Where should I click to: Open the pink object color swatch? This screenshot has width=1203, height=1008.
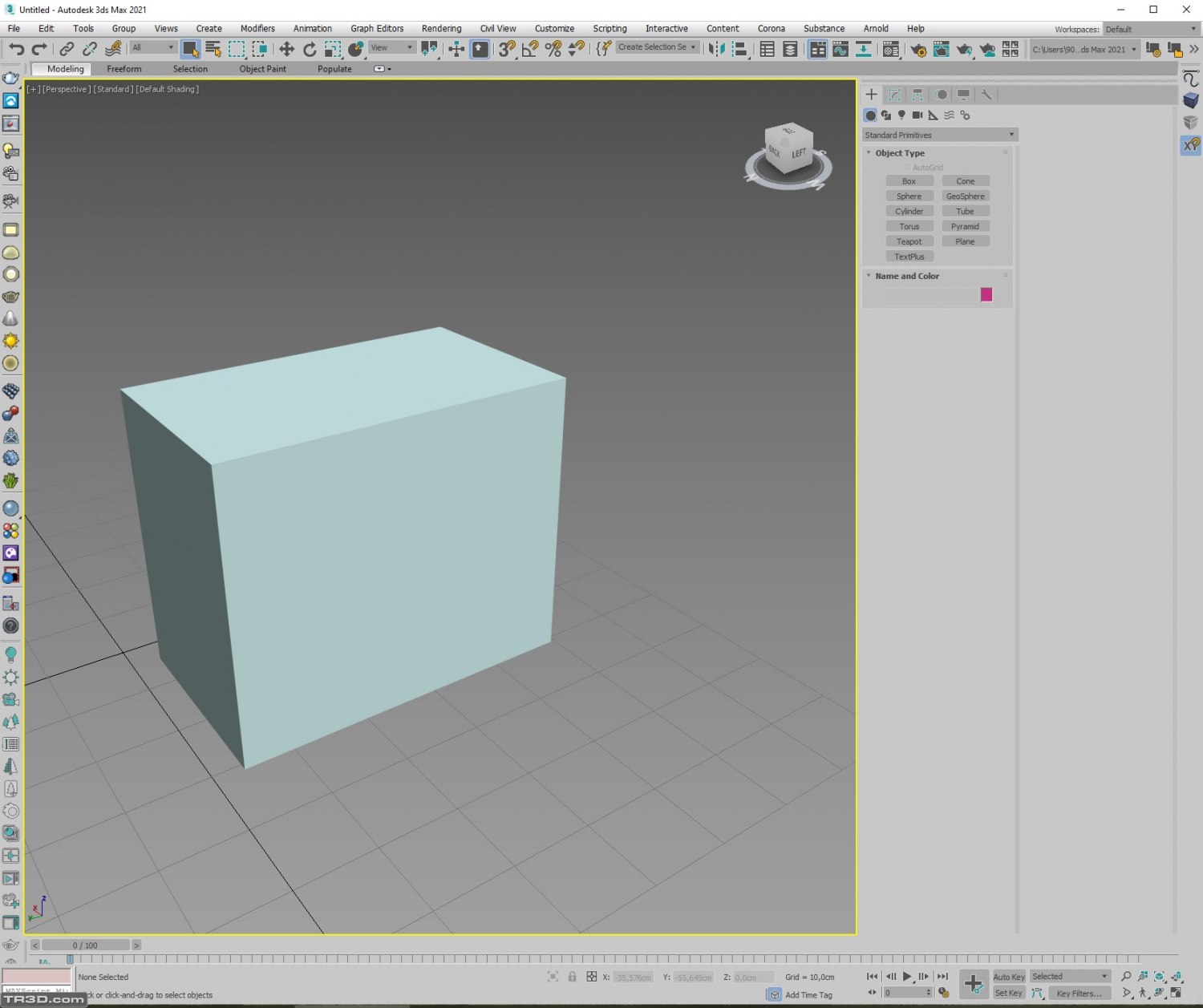986,294
